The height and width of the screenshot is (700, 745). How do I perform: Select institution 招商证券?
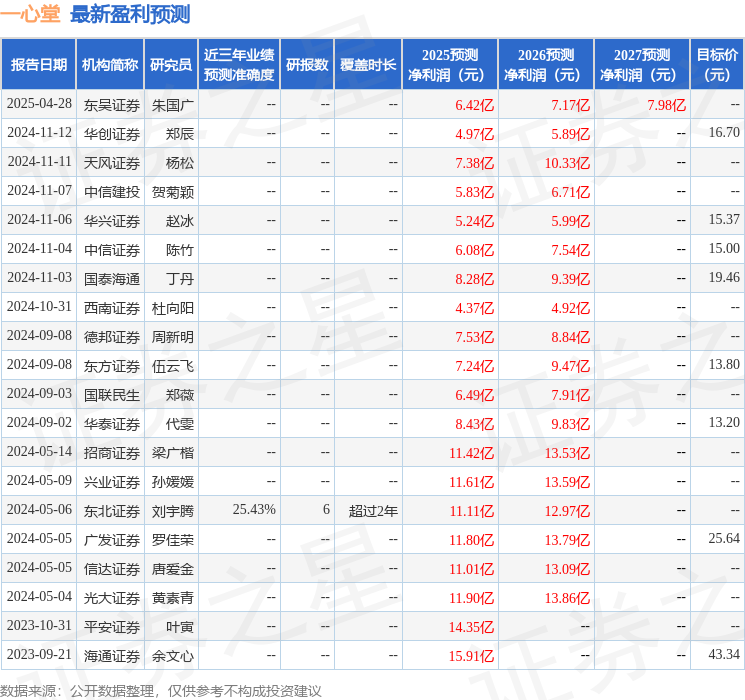point(112,453)
